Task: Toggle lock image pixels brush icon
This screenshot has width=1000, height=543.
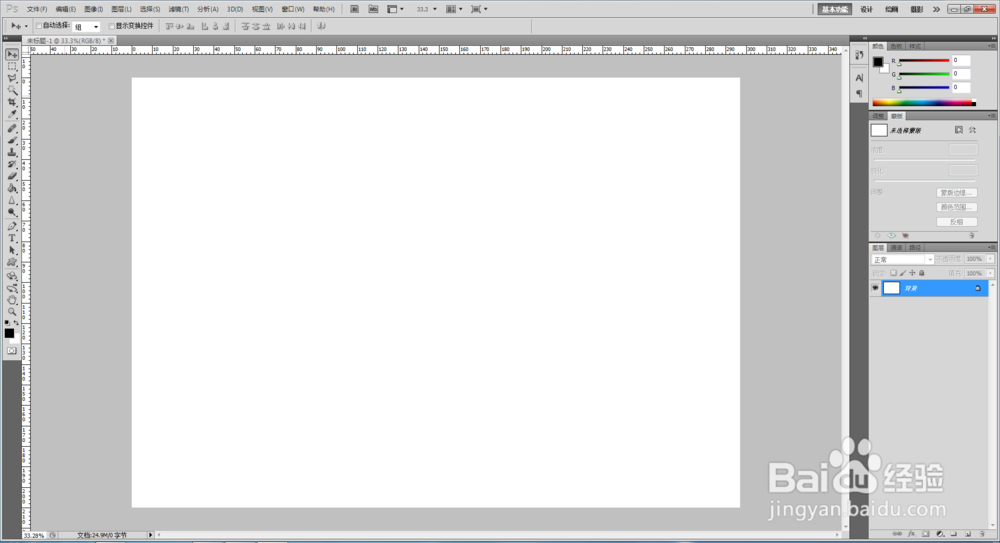Action: coord(903,273)
